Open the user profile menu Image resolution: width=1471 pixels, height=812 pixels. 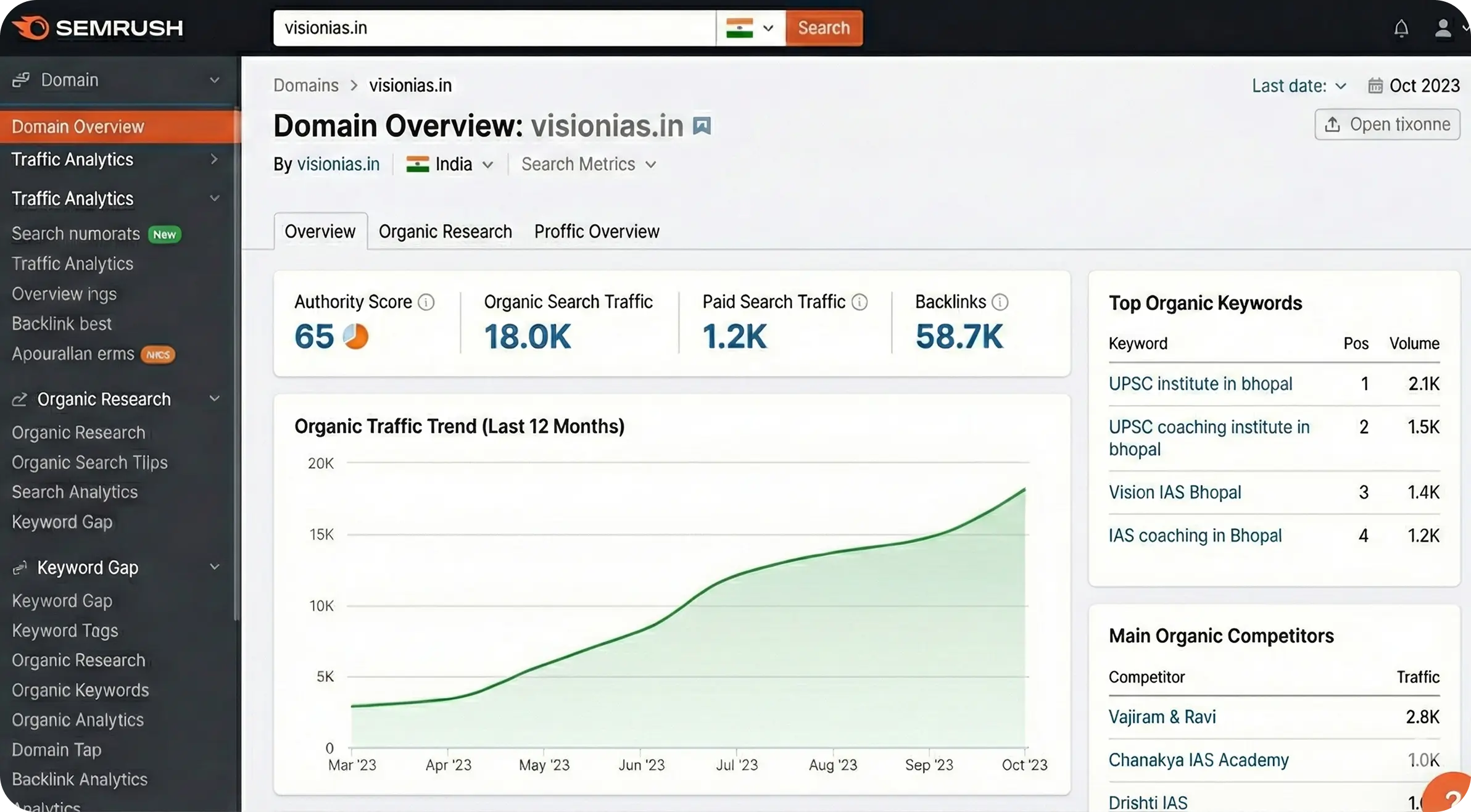1443,28
